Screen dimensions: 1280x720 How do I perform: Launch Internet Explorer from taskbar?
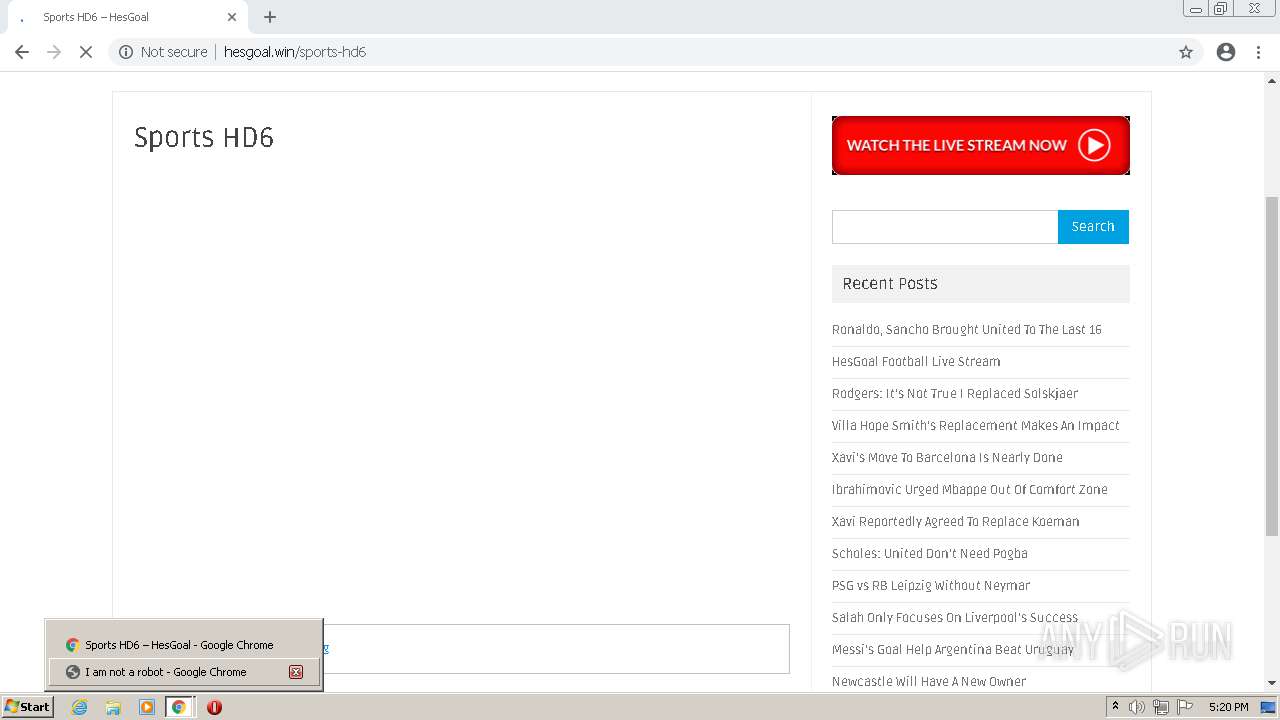tap(80, 707)
